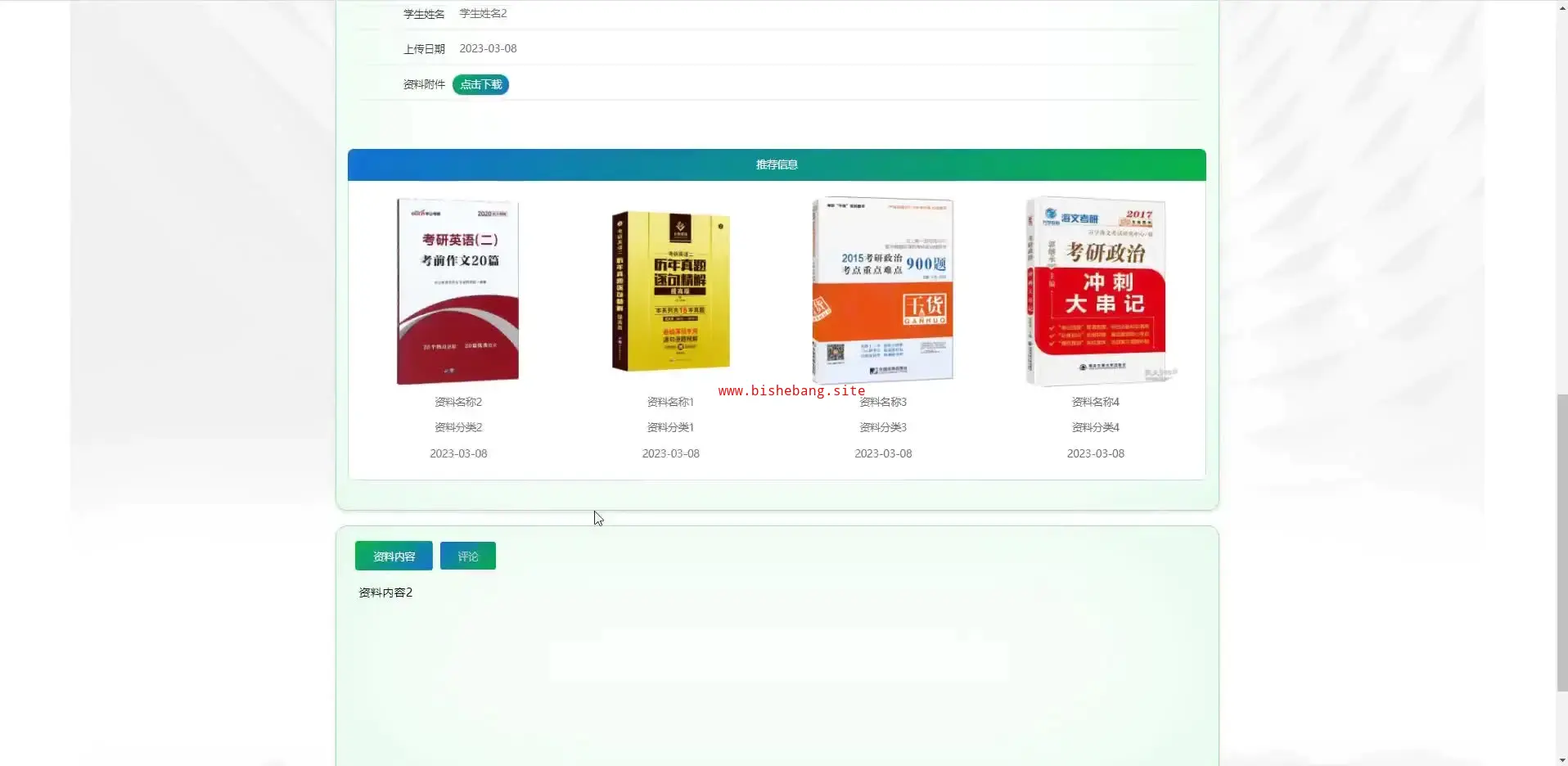The image size is (1568, 766).
Task: Click the 资料附件 field label
Action: coord(424,84)
